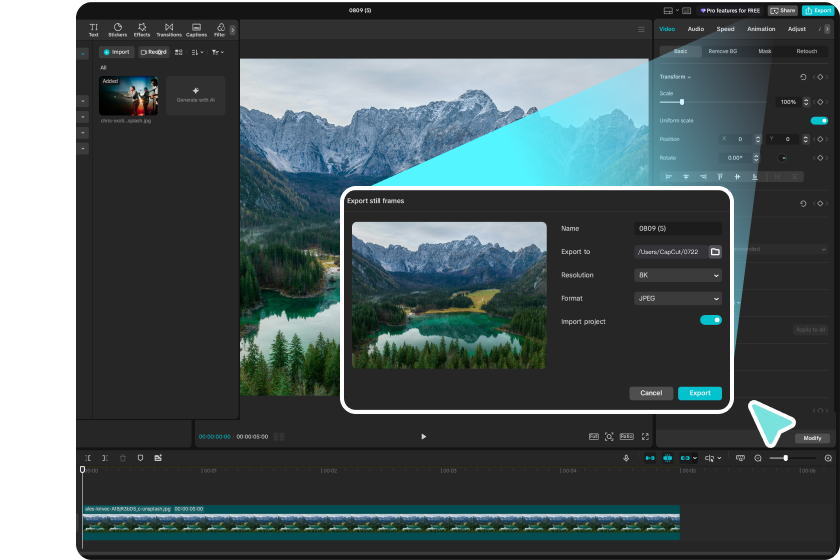The image size is (840, 560).
Task: Open the Format dropdown showing JPEG
Action: click(678, 298)
